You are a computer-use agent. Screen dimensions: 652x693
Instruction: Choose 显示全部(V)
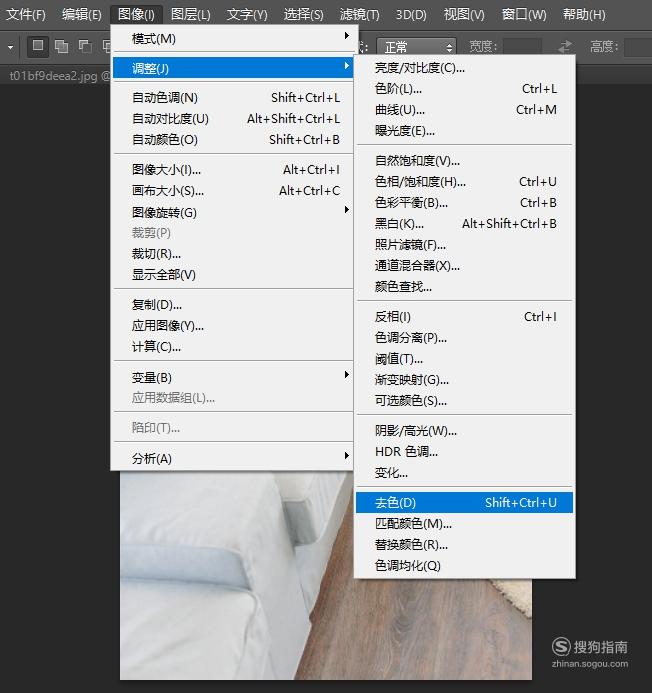(233, 274)
